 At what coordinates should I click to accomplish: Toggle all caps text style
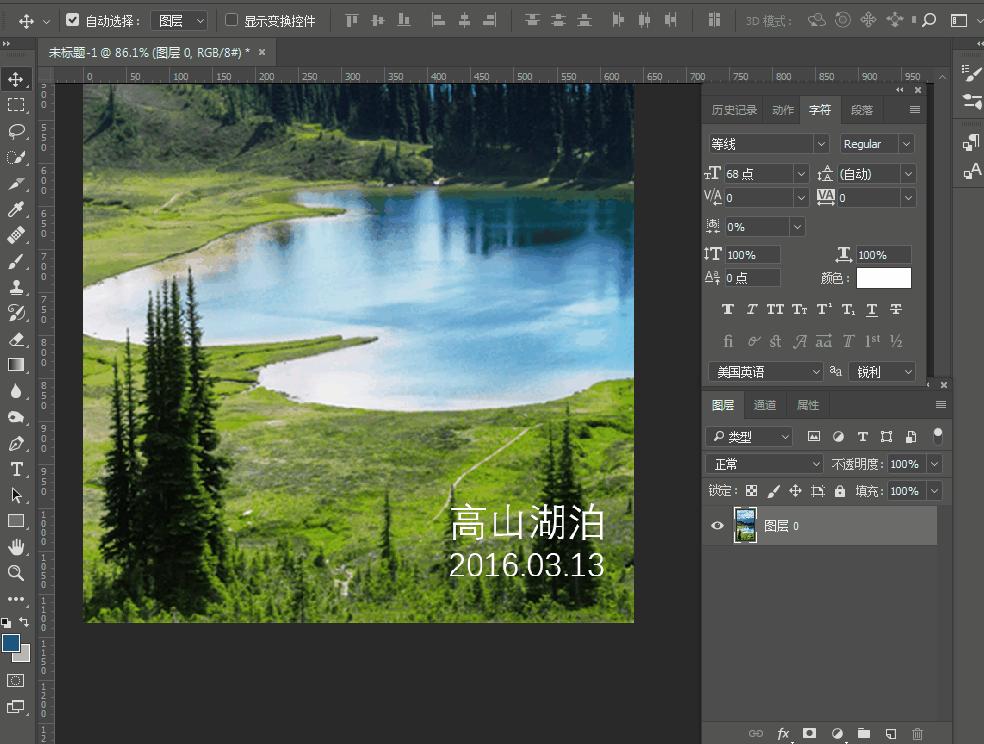(x=775, y=309)
